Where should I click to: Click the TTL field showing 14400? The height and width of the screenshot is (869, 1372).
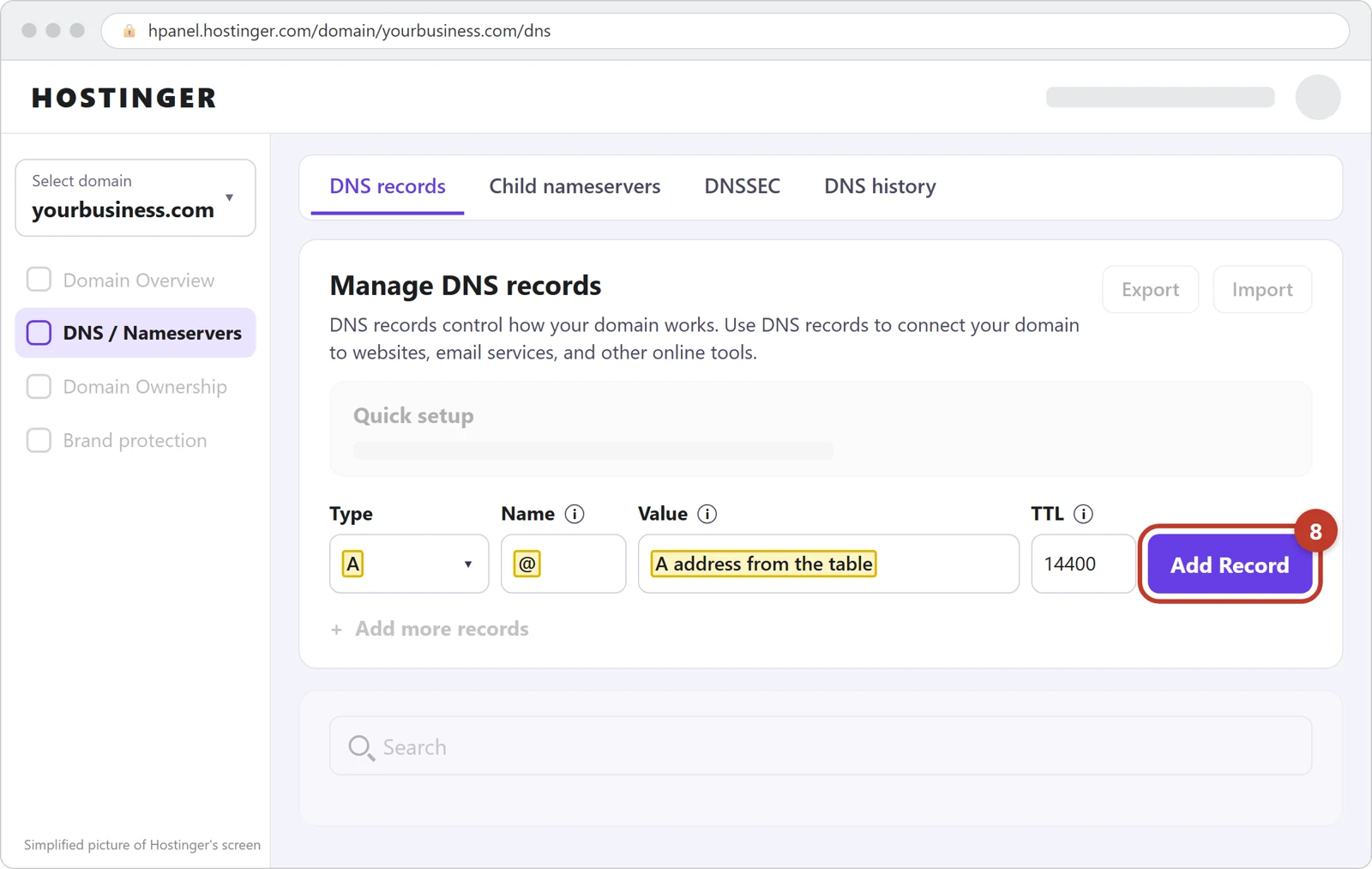click(x=1084, y=564)
